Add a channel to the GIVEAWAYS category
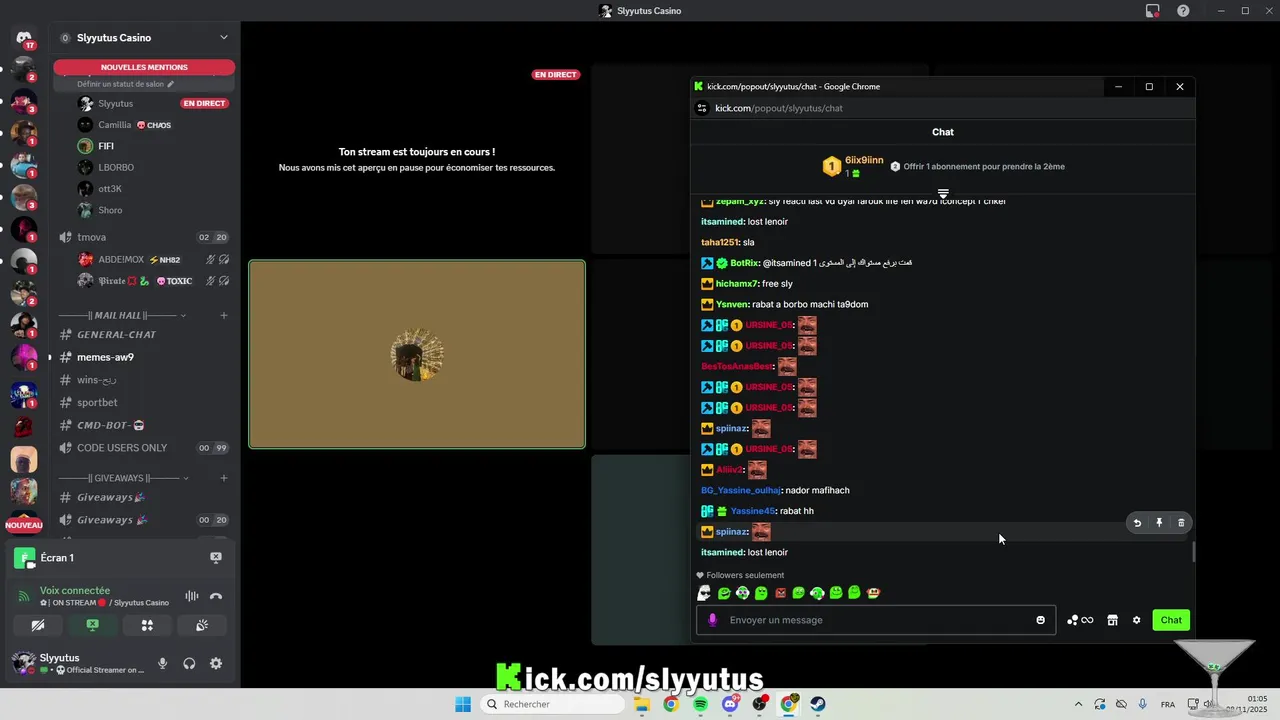This screenshot has width=1280, height=720. (224, 478)
